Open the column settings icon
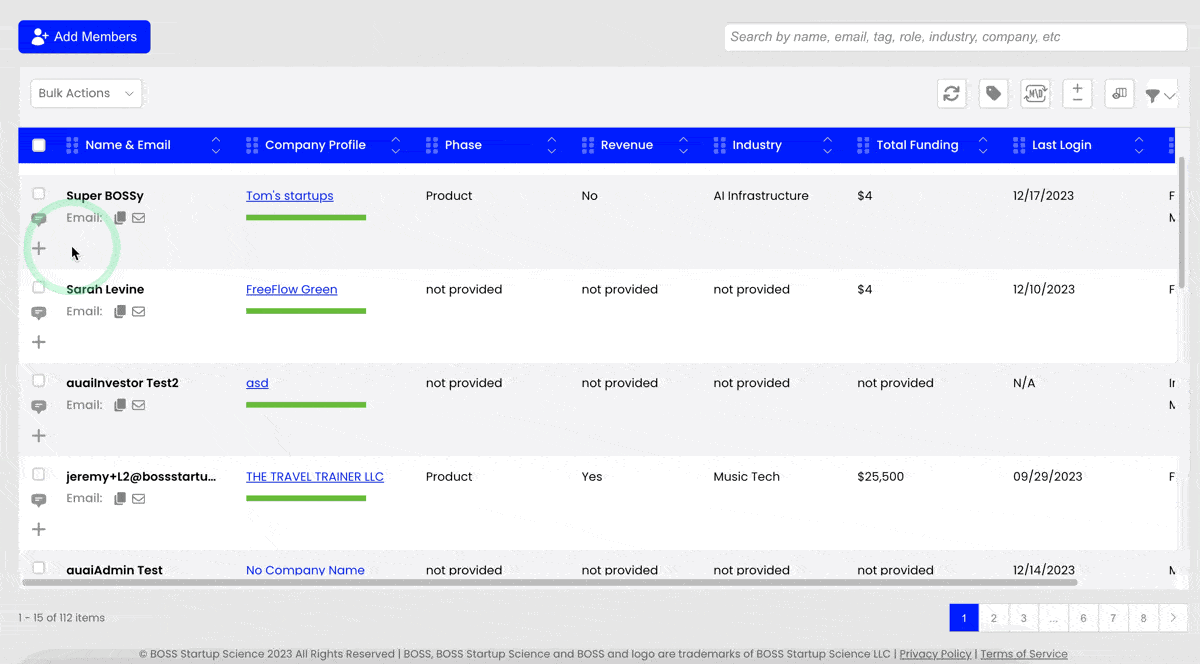This screenshot has width=1200, height=664. pos(1119,93)
